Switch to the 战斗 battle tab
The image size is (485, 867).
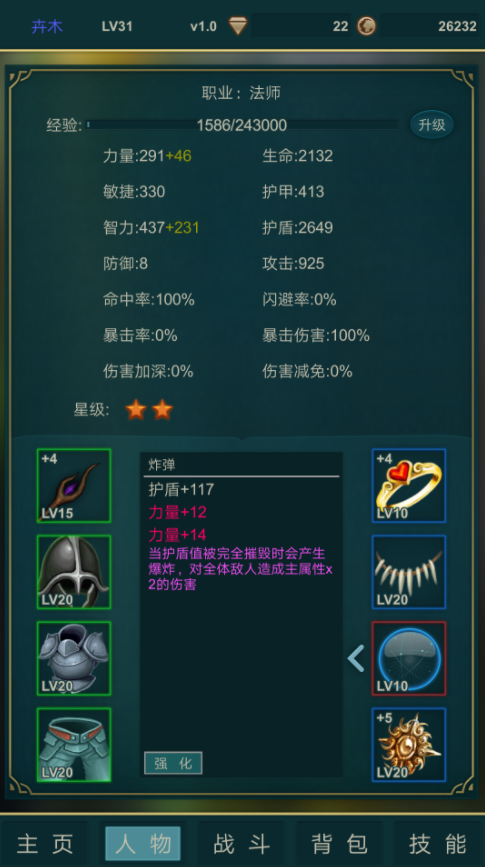(x=242, y=844)
